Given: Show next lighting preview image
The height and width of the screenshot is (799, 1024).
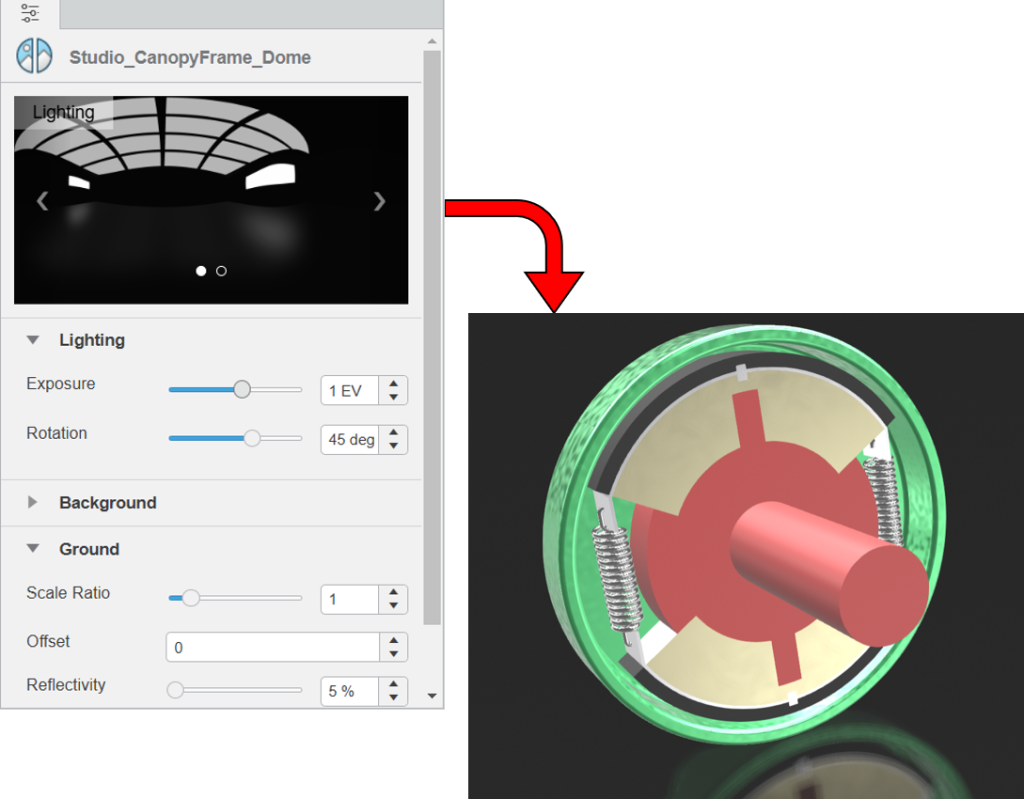Looking at the screenshot, I should click(379, 201).
